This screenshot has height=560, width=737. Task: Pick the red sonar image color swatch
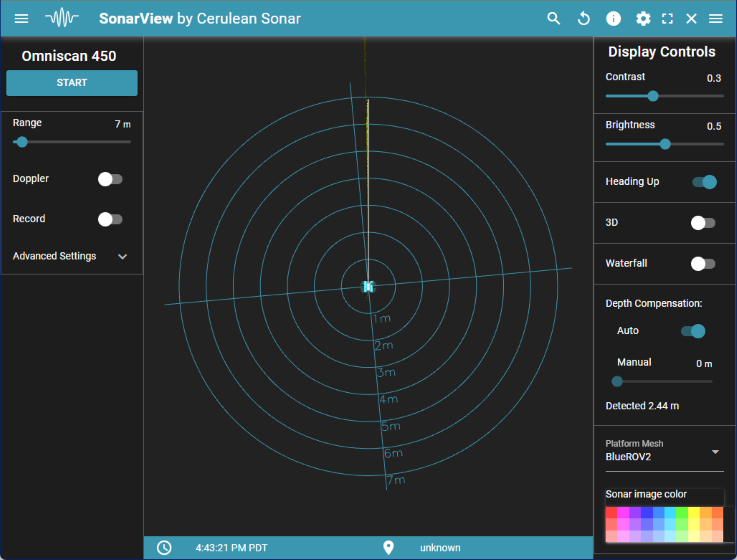tap(611, 513)
